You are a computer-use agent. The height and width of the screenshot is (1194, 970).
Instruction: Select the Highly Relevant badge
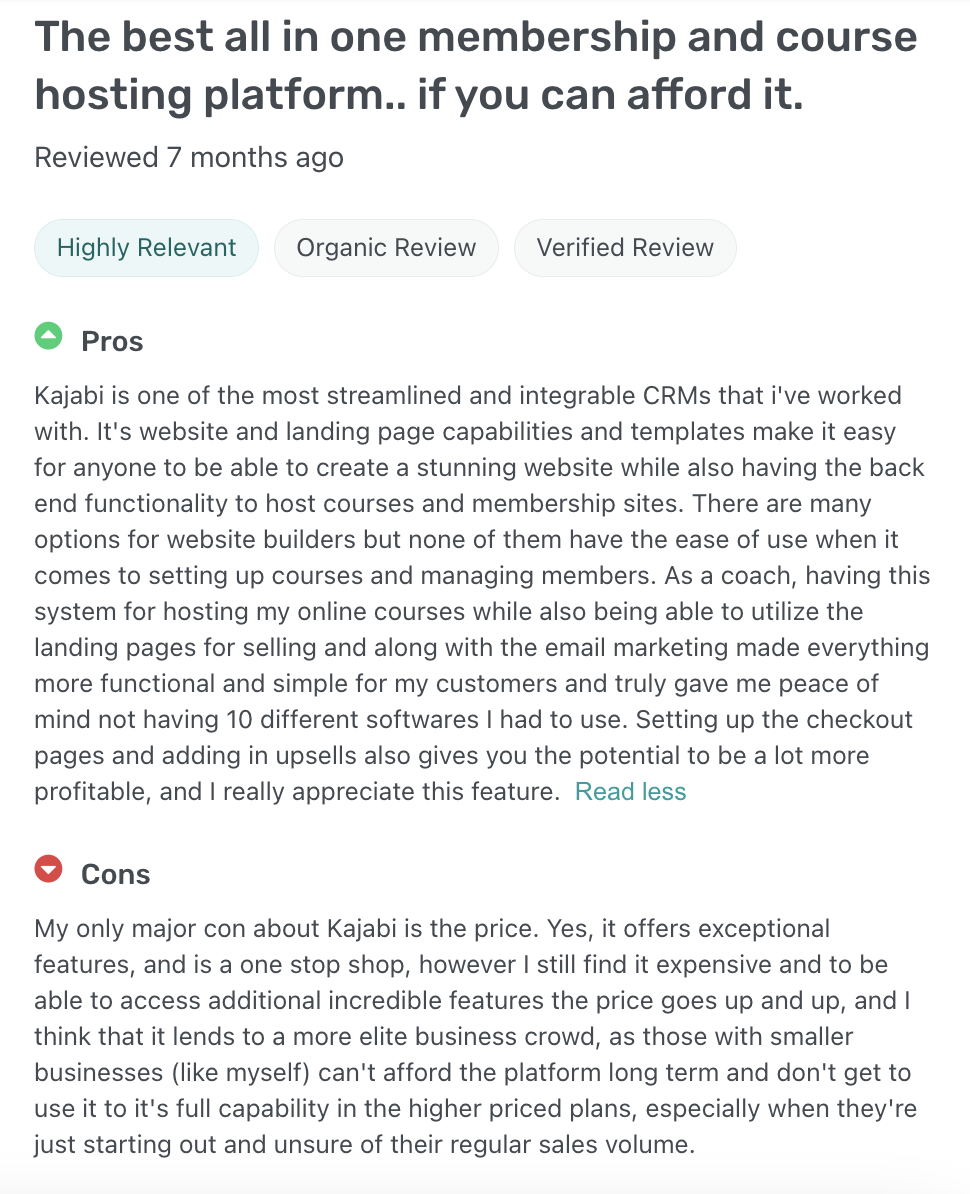point(146,248)
